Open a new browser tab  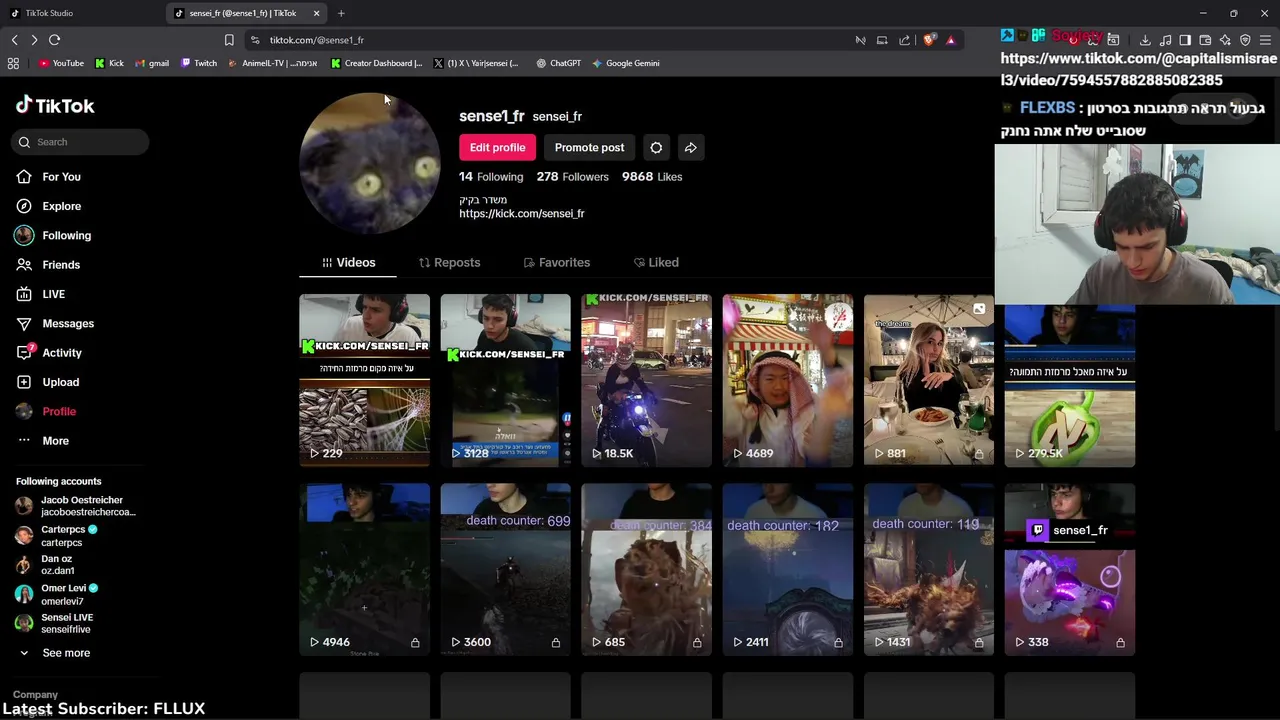(341, 13)
